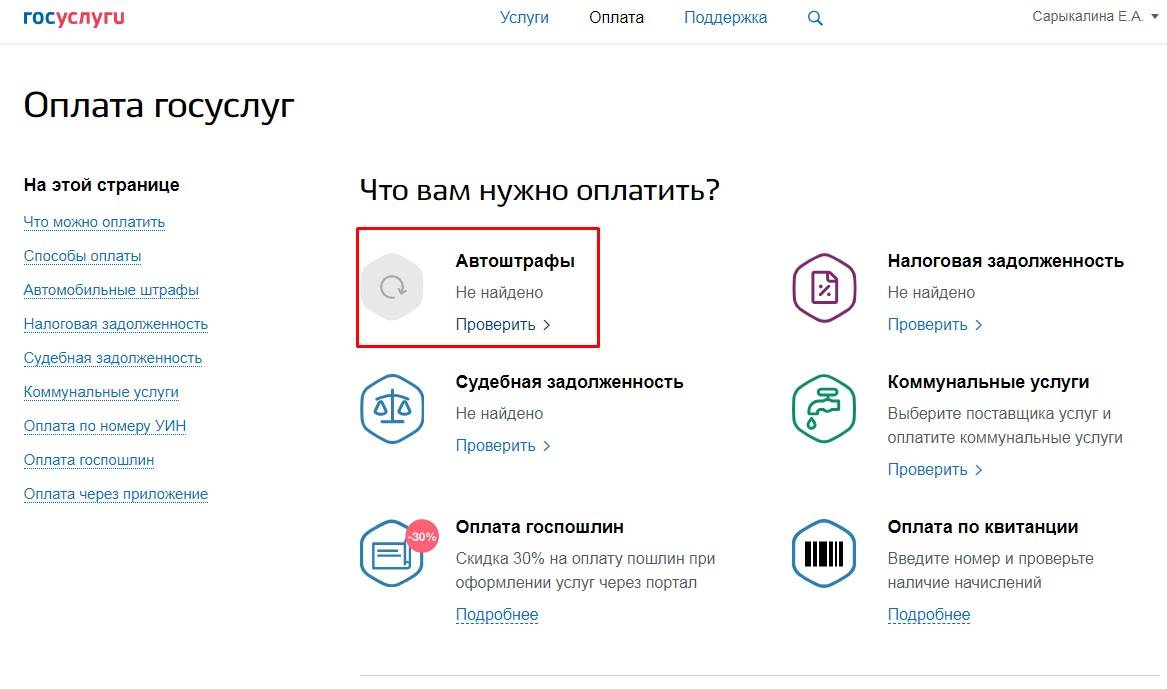Image resolution: width=1167 pixels, height=689 pixels.
Task: Click the Госуслуги logo
Action: (x=73, y=18)
